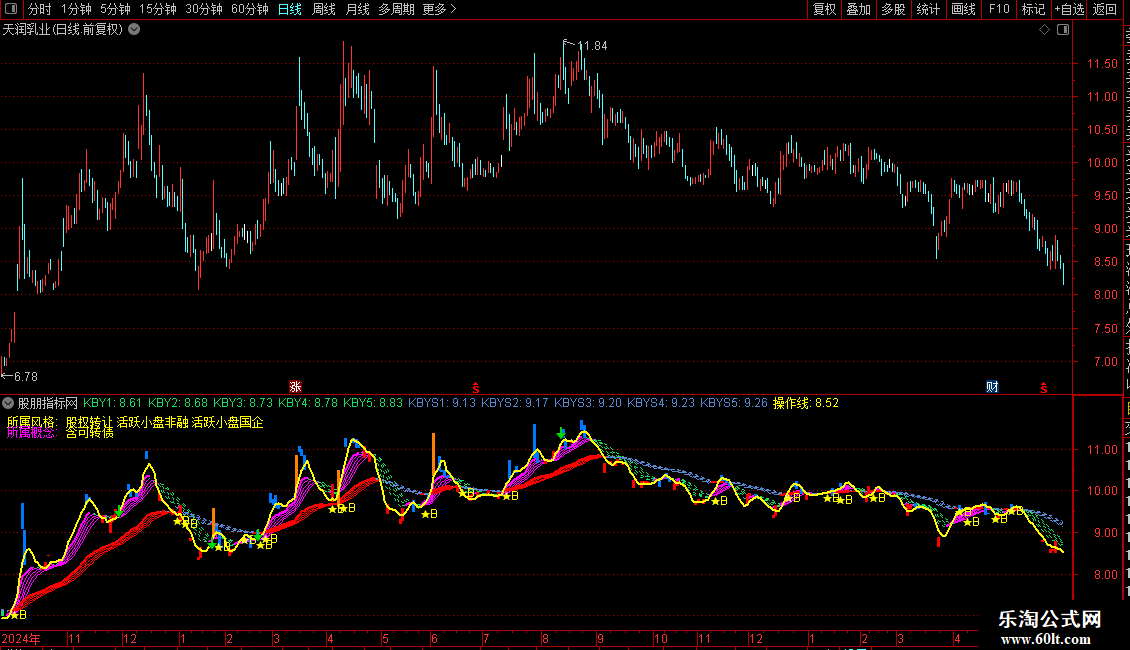
Task: Click the S marker near July
Action: click(476, 388)
